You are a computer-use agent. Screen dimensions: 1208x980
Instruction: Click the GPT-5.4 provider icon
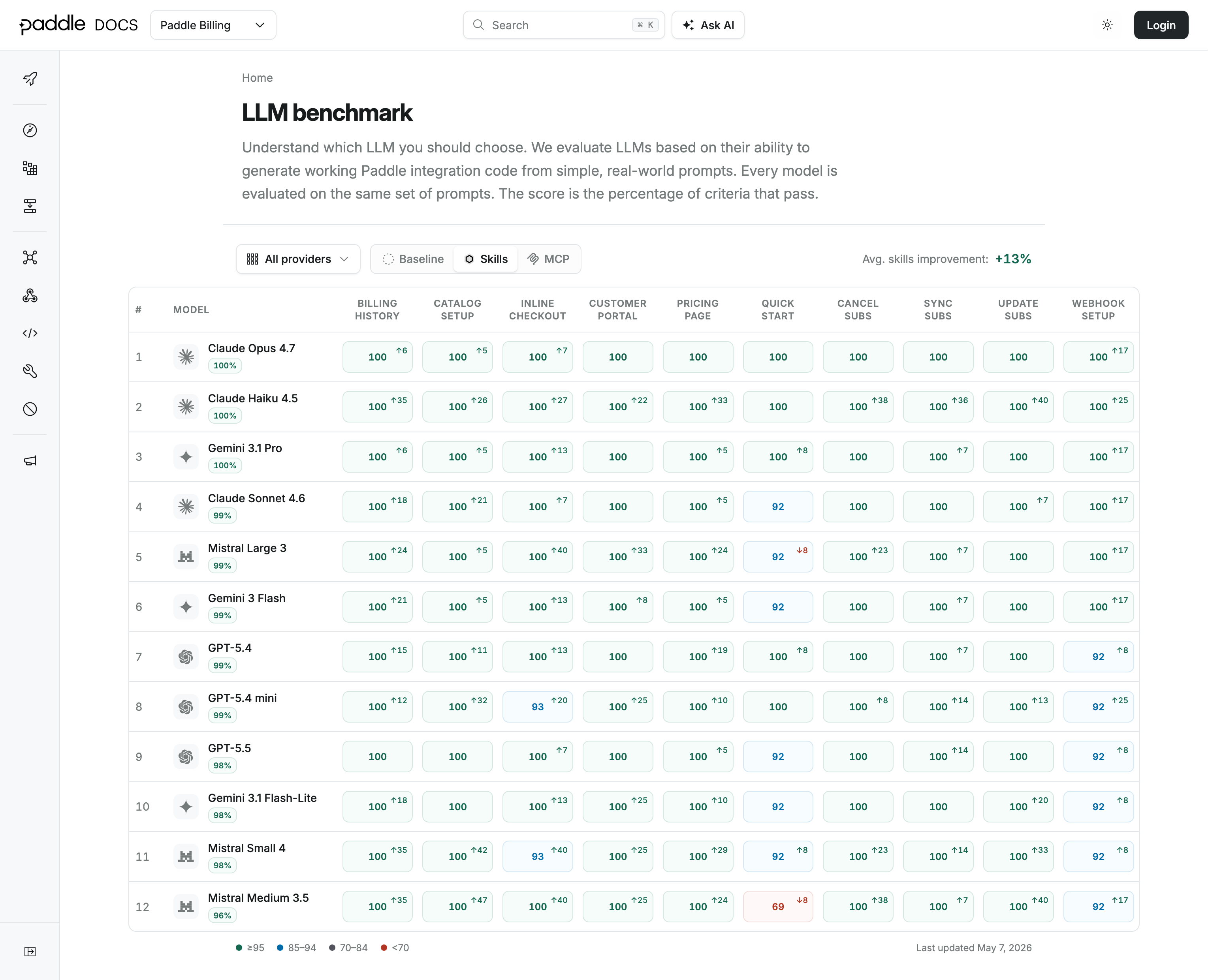pos(186,657)
